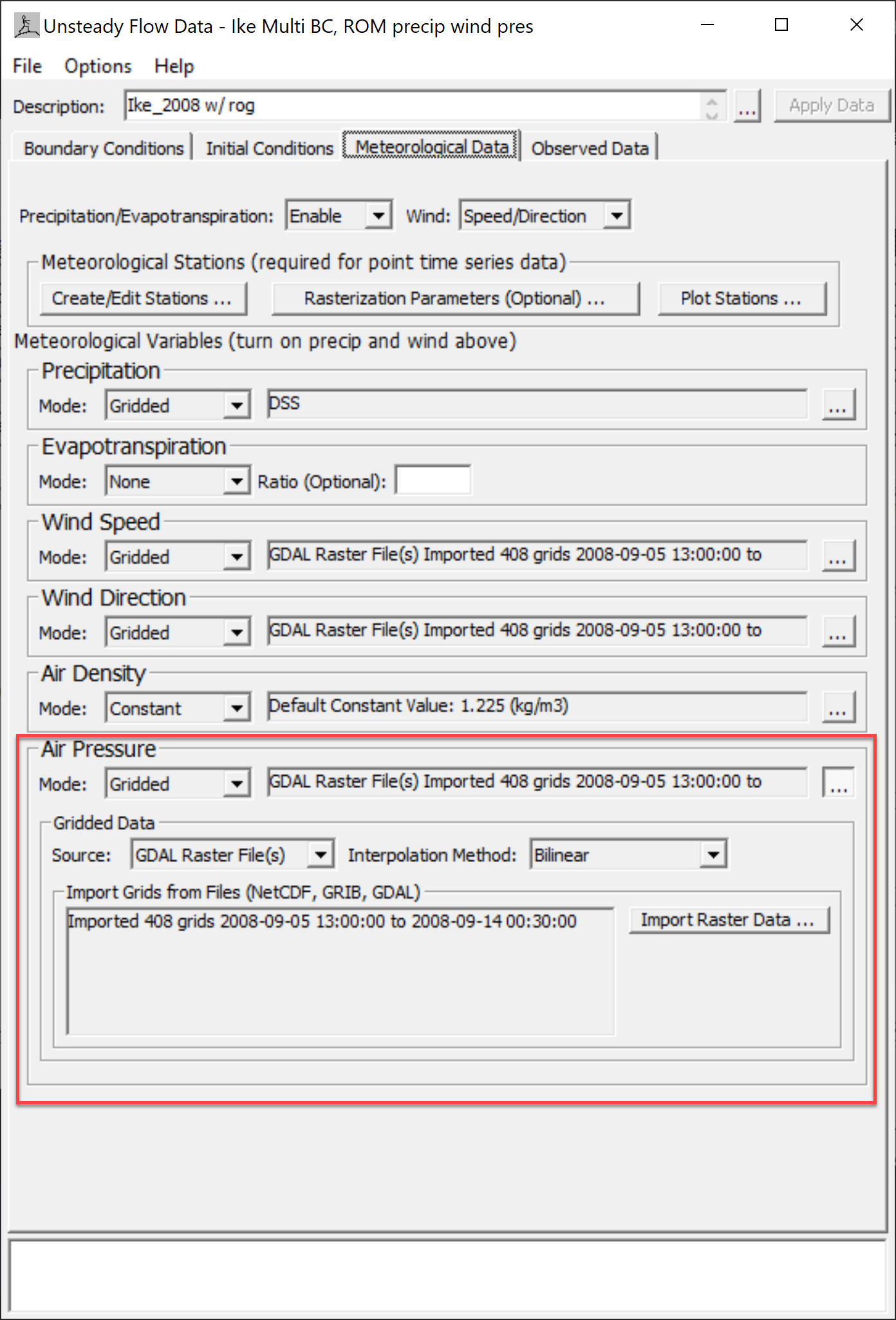Switch to Initial Conditions tab
The image size is (896, 1320).
[269, 148]
